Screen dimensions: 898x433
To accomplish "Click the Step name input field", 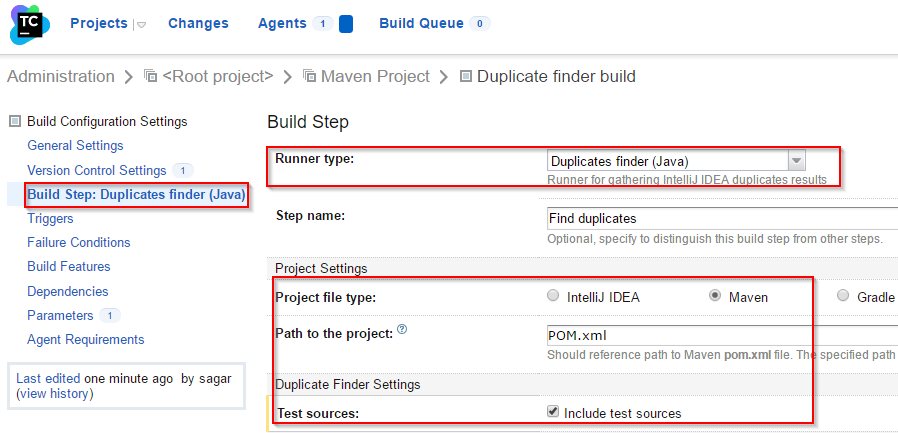I will [722, 218].
